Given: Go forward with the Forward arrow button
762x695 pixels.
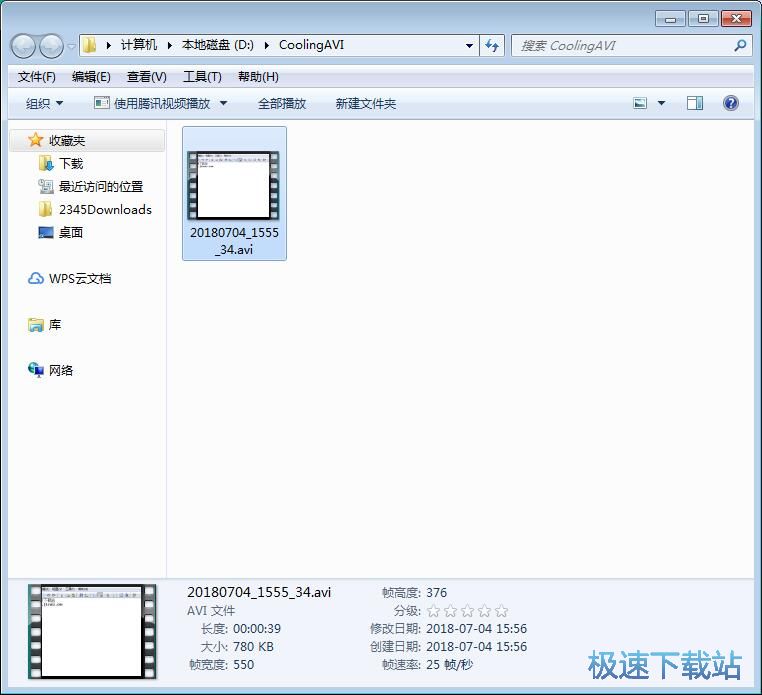Looking at the screenshot, I should [51, 46].
